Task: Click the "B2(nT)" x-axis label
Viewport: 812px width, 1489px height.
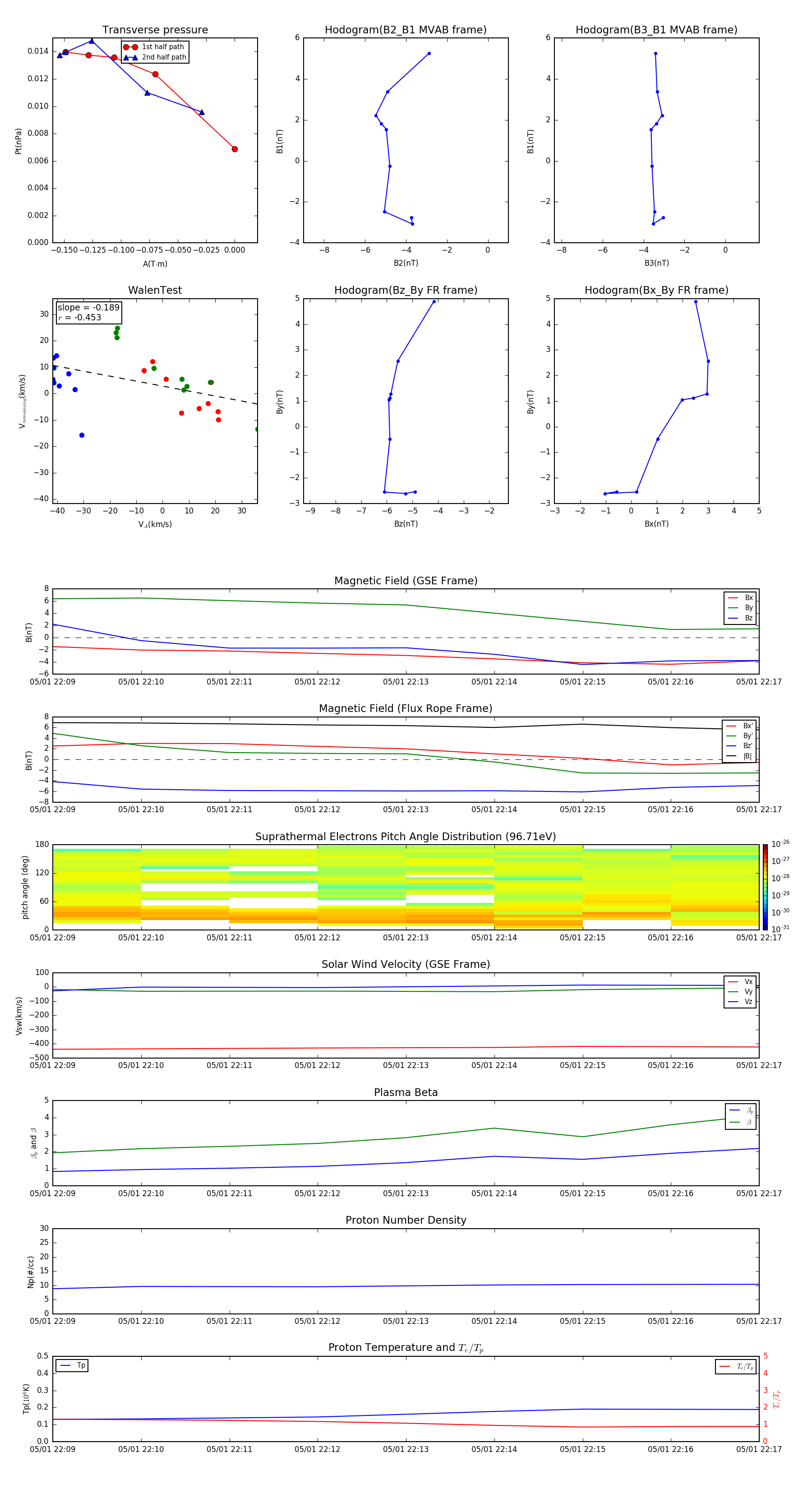Action: (x=406, y=263)
